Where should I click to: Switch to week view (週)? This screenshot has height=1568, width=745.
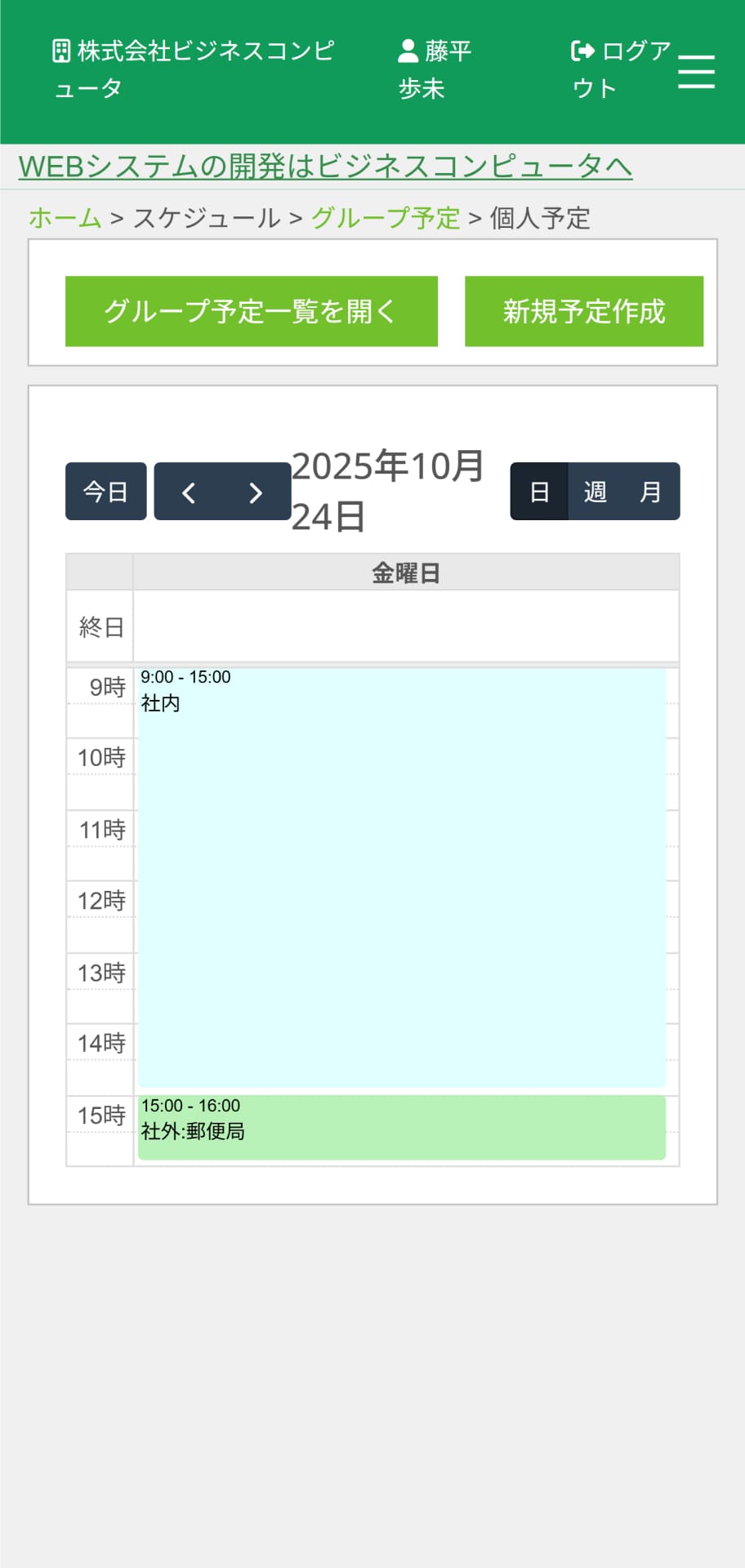click(x=595, y=492)
